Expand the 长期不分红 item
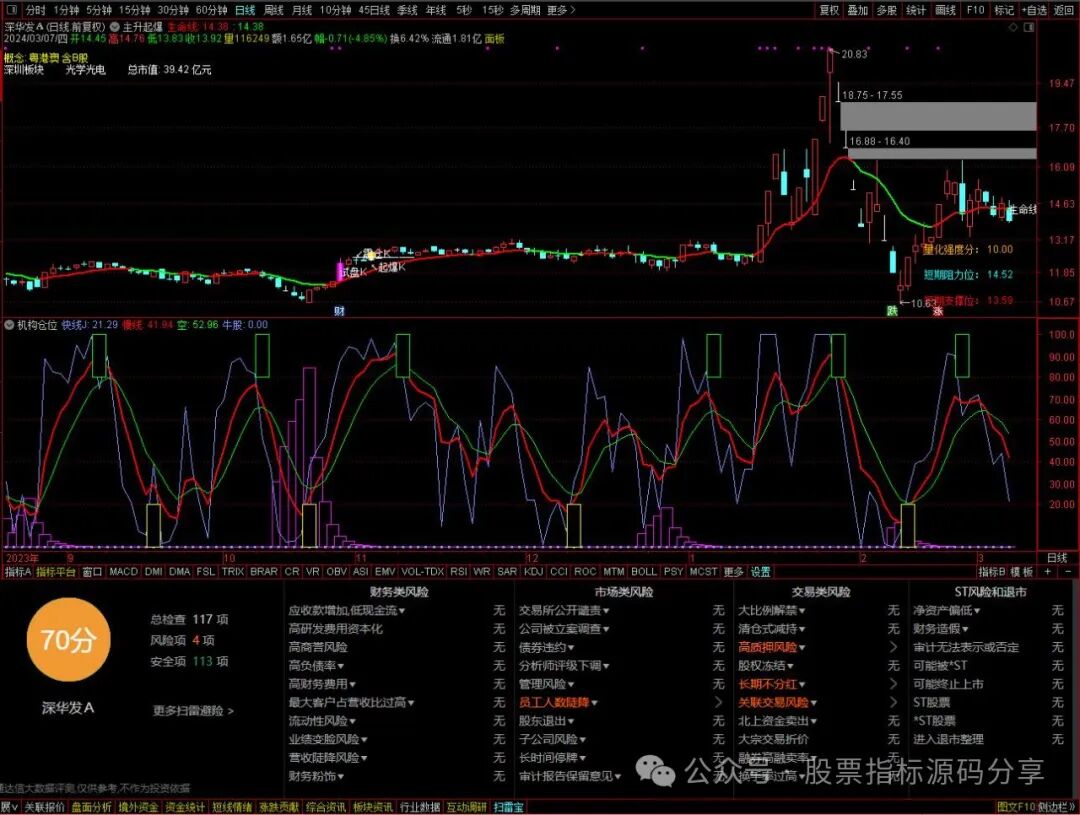This screenshot has height=815, width=1080. (x=772, y=683)
